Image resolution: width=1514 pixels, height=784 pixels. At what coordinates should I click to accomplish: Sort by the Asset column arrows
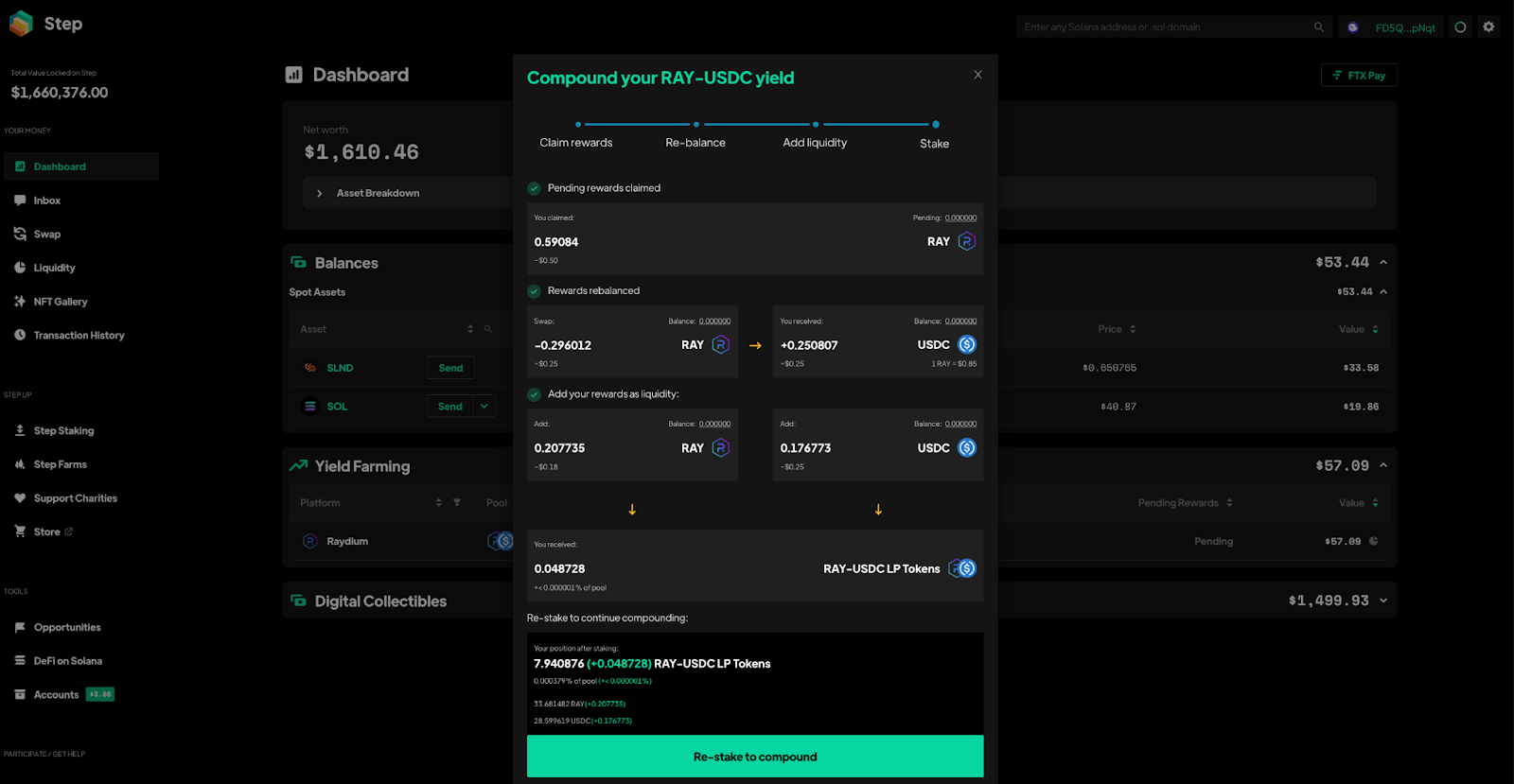tap(470, 329)
